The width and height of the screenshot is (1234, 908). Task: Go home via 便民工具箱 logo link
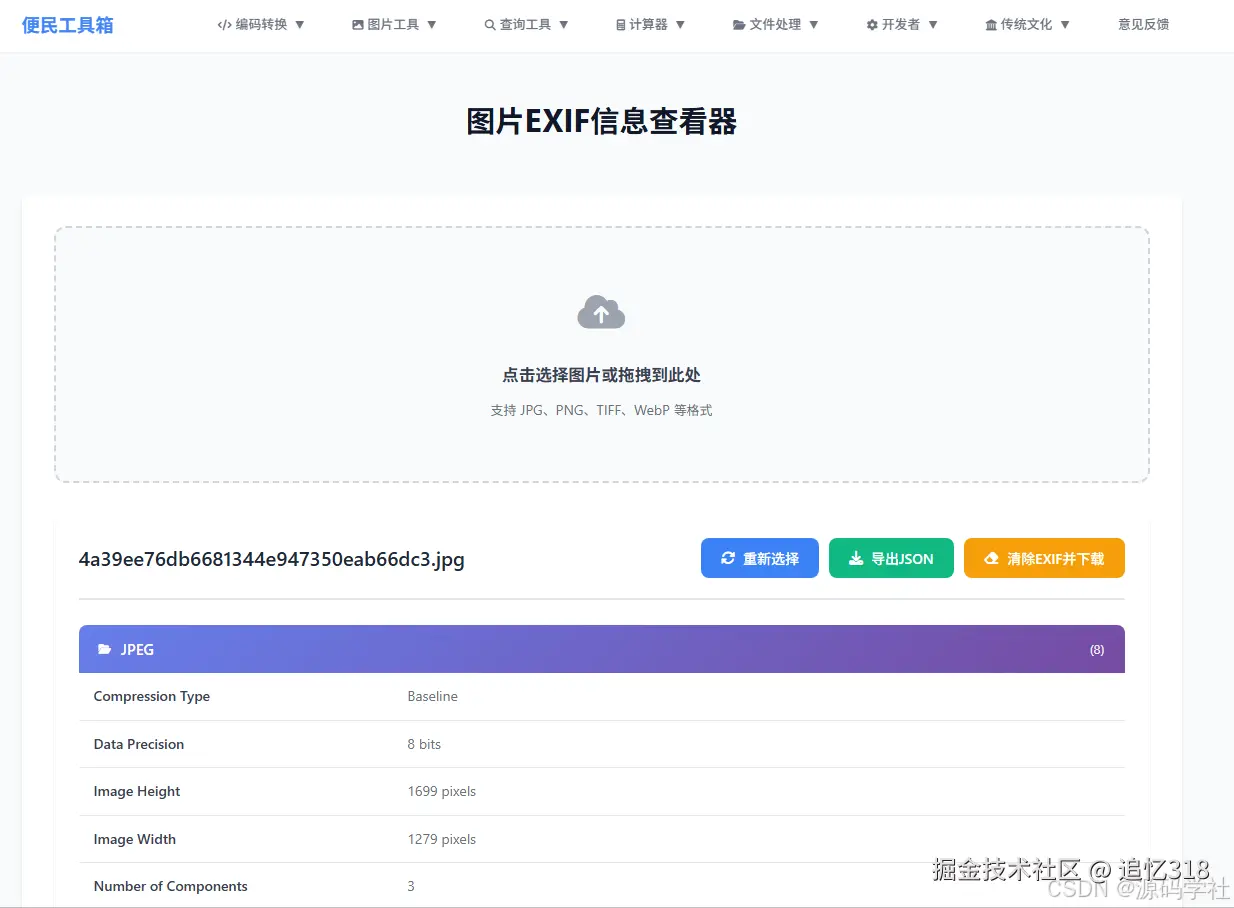[x=67, y=24]
